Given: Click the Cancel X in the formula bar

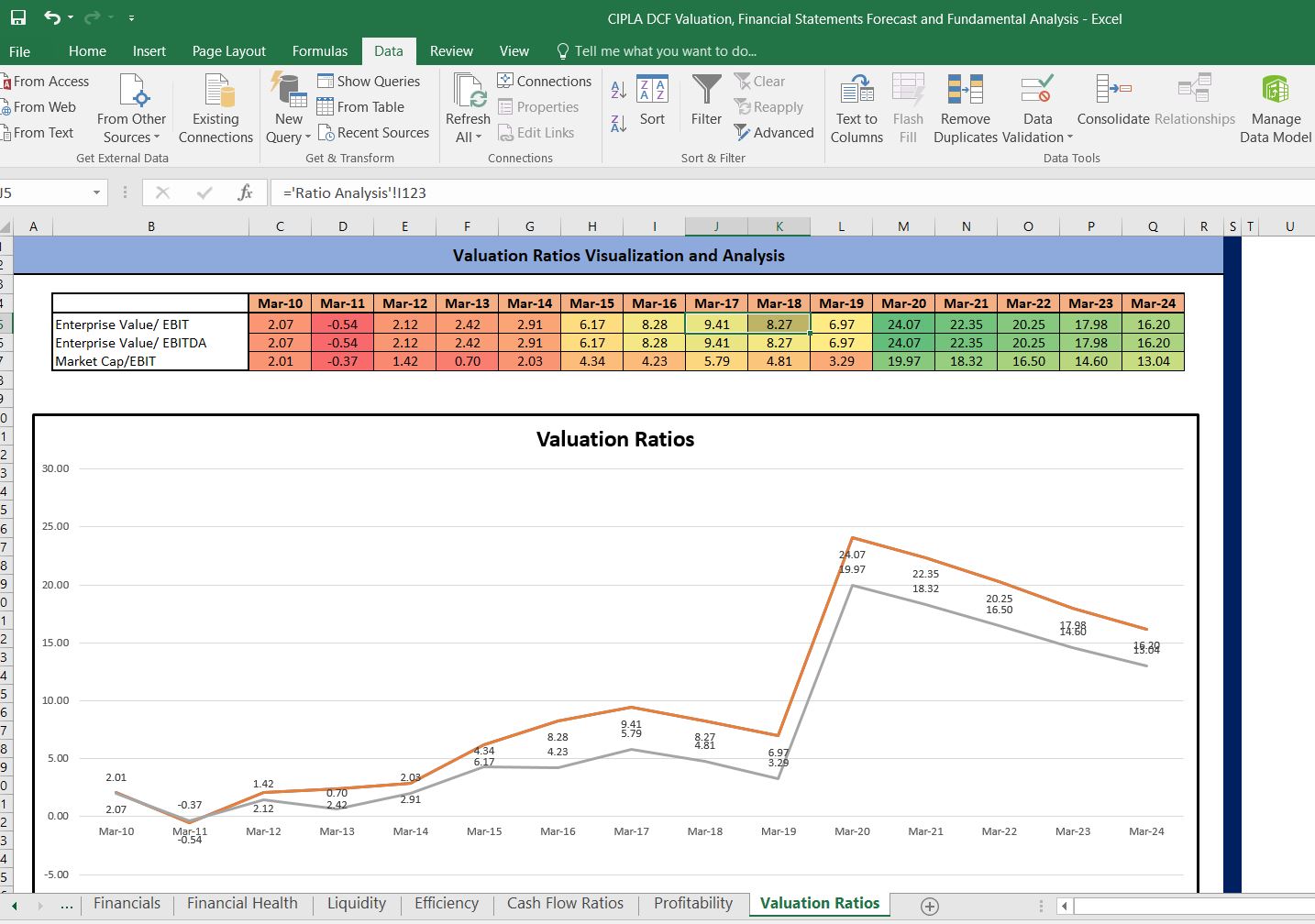Looking at the screenshot, I should point(163,192).
